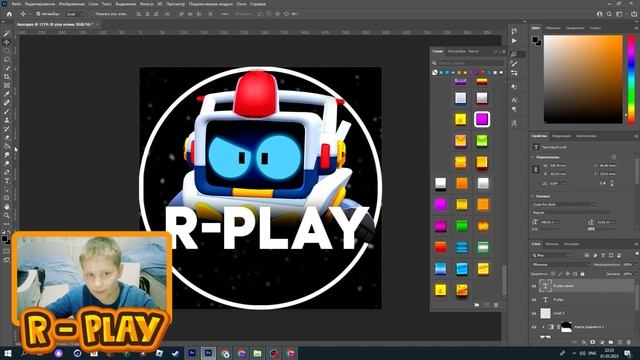Screen dimensions: 640x360
Task: Open the Файл menu
Action: pyautogui.click(x=16, y=4)
